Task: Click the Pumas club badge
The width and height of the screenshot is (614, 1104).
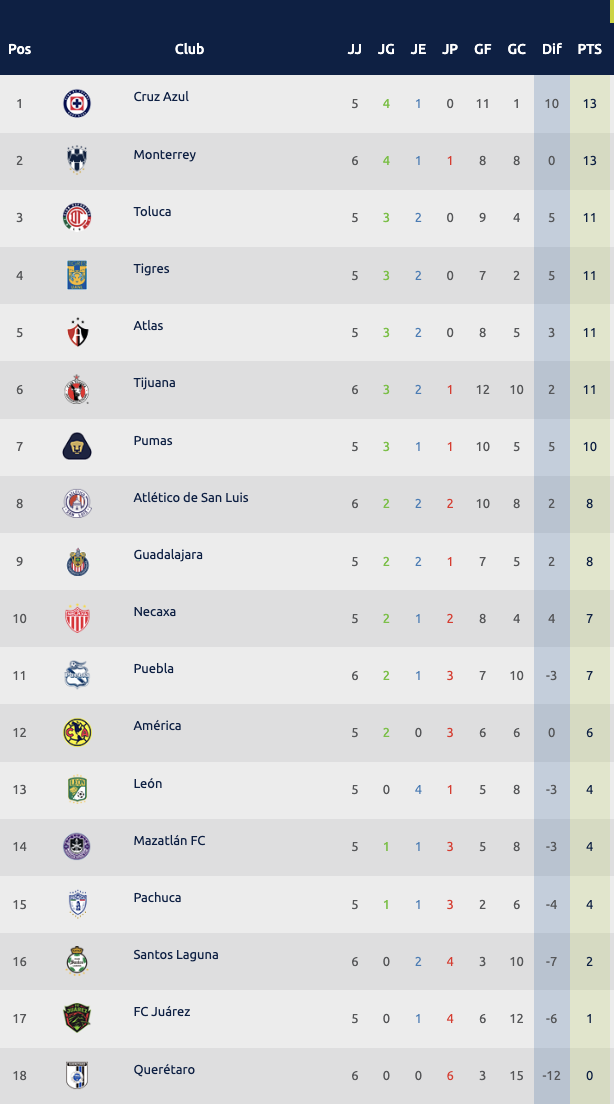Action: click(x=77, y=446)
